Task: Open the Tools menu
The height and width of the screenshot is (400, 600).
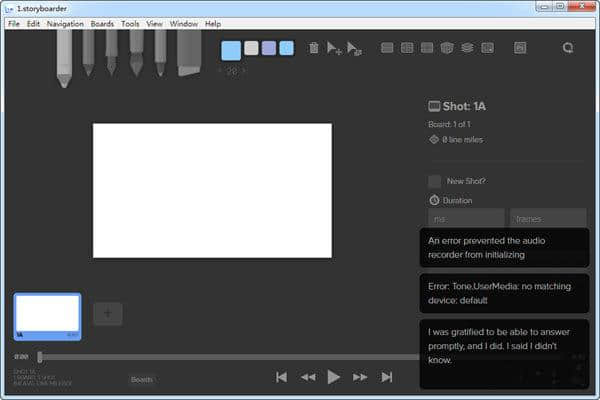Action: point(130,23)
